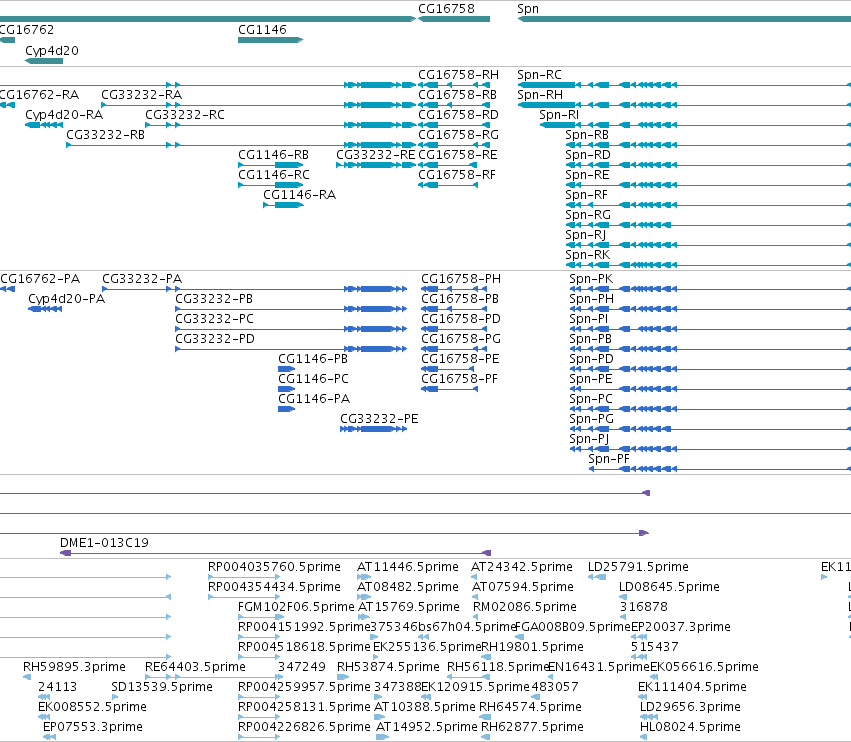
Task: Click transcript CG1146-RC label
Action: point(274,175)
